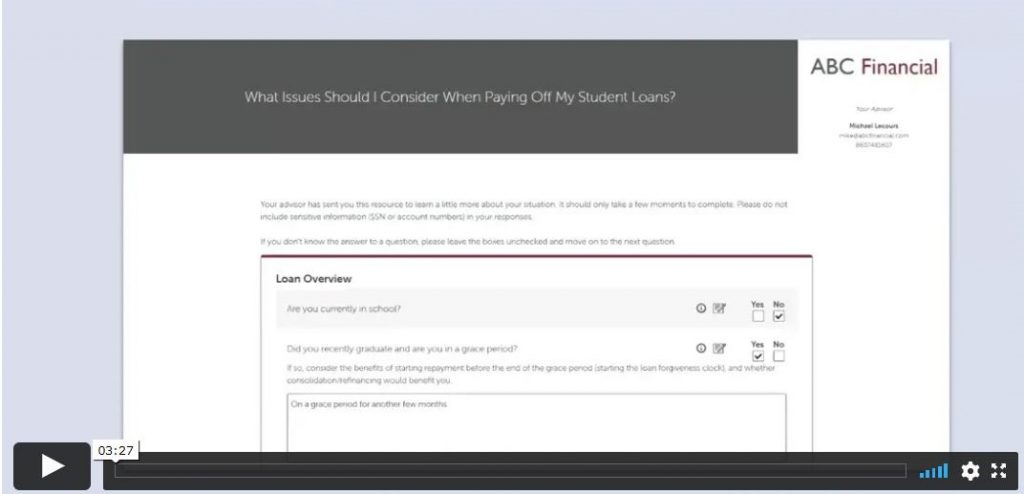The image size is (1024, 494).
Task: Open note icon for currently in school question
Action: [719, 308]
